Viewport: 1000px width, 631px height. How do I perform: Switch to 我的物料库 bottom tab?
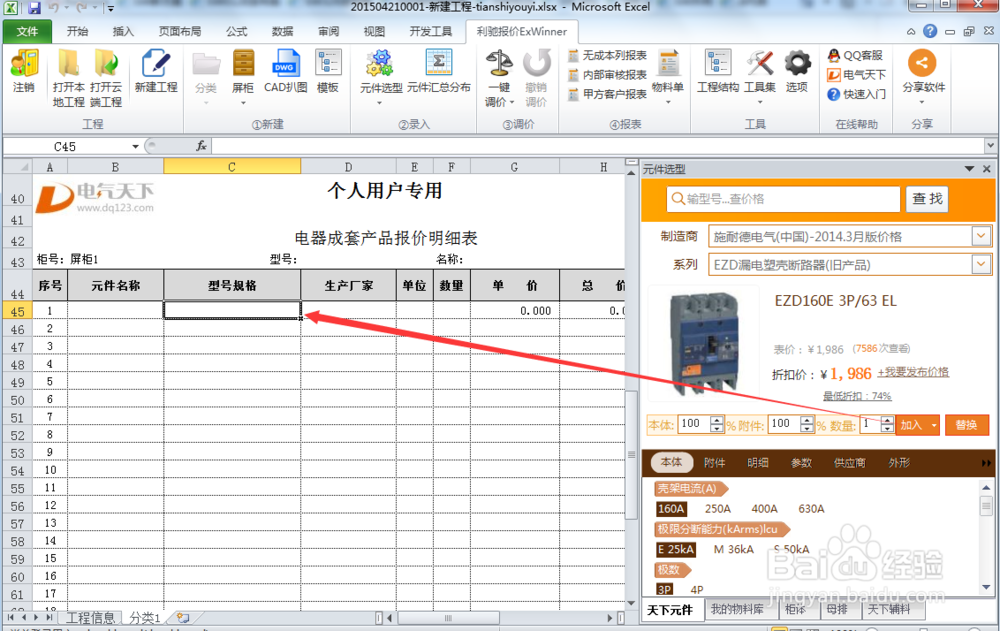pos(737,609)
